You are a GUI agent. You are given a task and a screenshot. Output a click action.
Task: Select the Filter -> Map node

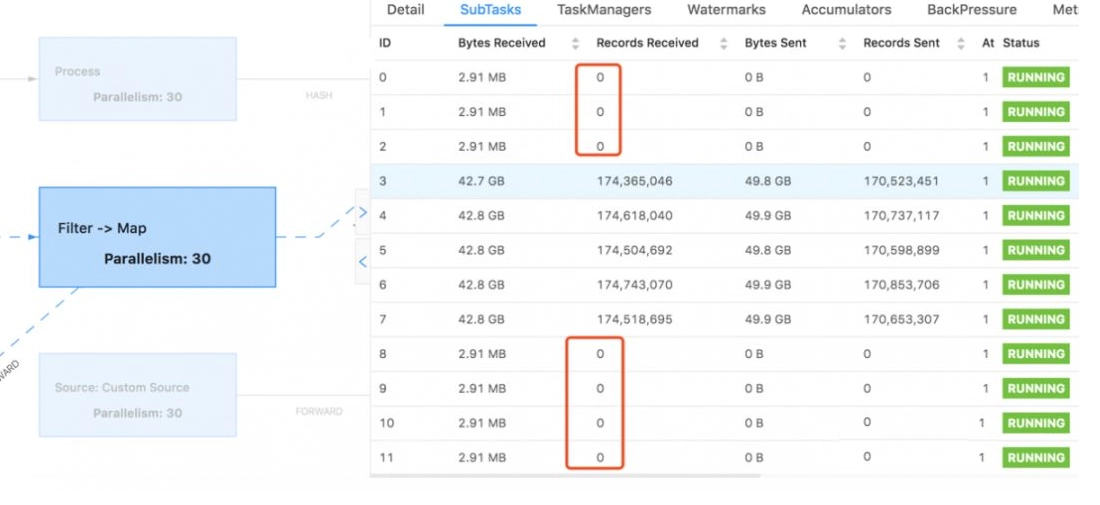click(x=157, y=237)
